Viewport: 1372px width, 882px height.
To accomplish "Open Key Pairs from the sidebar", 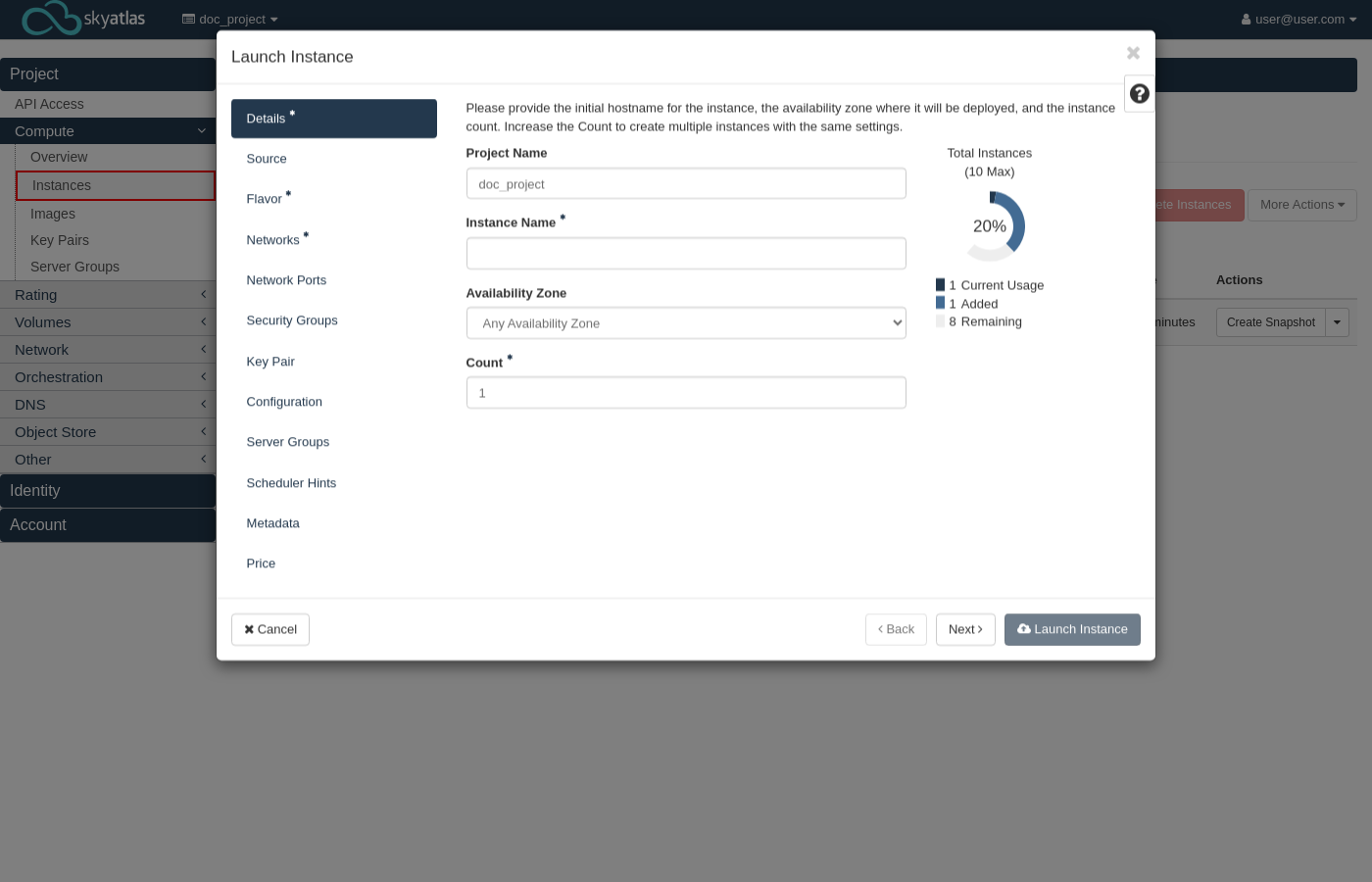I will pos(60,240).
